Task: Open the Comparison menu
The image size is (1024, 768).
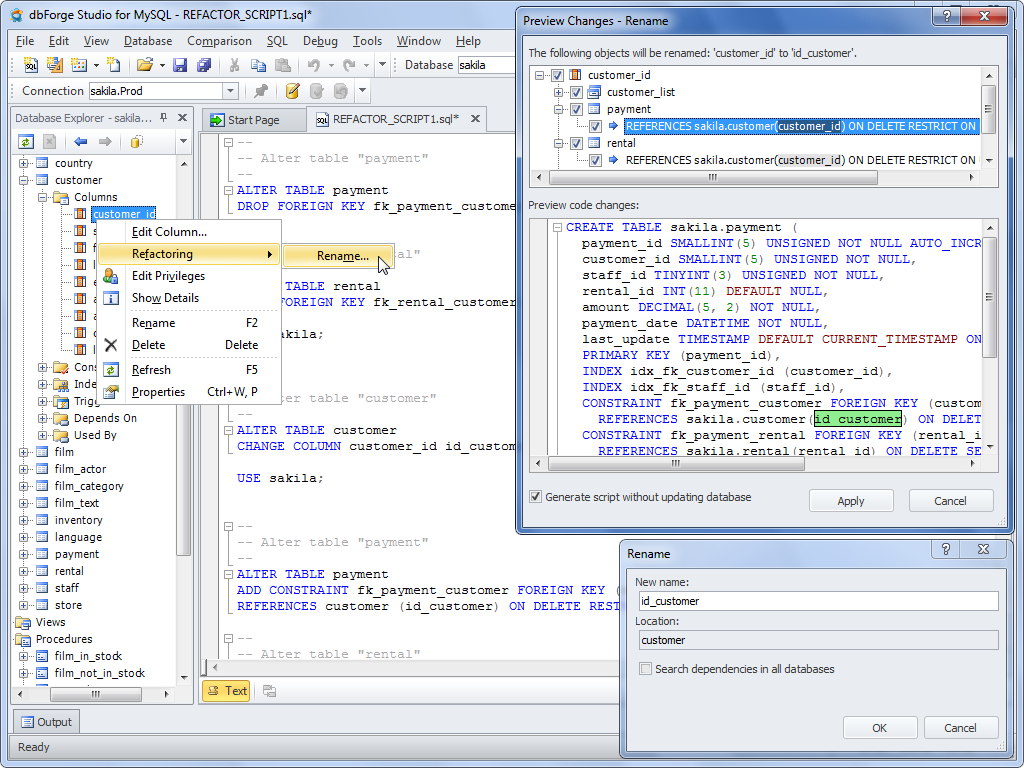Action: pyautogui.click(x=219, y=41)
